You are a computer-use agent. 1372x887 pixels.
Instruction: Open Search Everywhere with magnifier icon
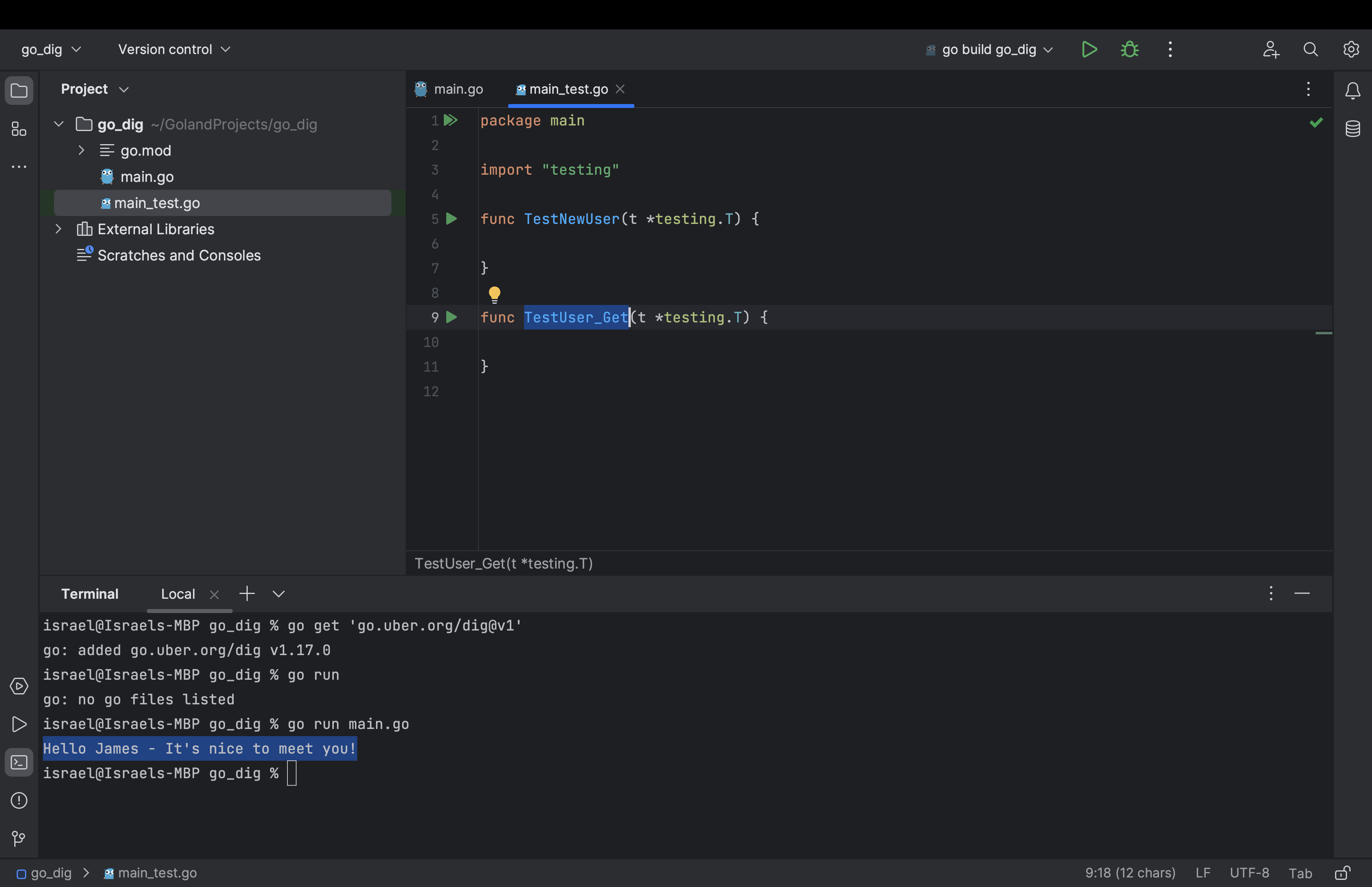(x=1310, y=50)
